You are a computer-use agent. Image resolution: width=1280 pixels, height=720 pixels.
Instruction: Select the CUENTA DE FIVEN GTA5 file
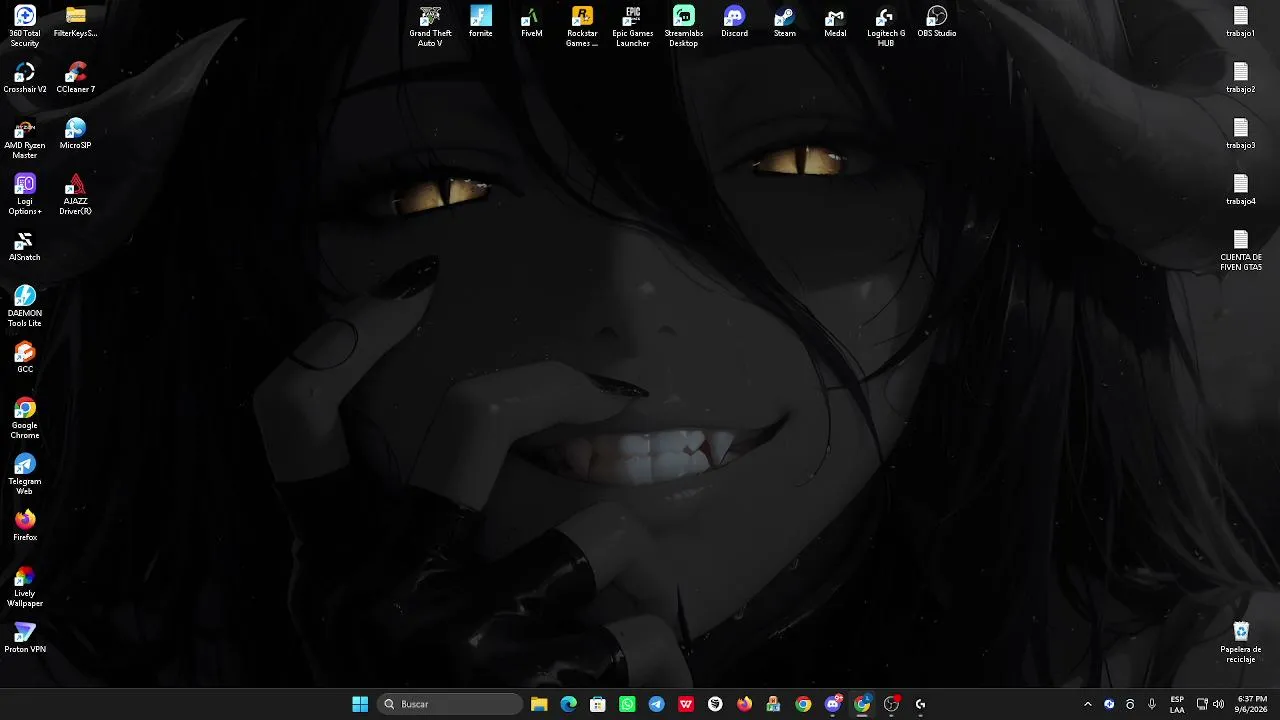(x=1241, y=250)
